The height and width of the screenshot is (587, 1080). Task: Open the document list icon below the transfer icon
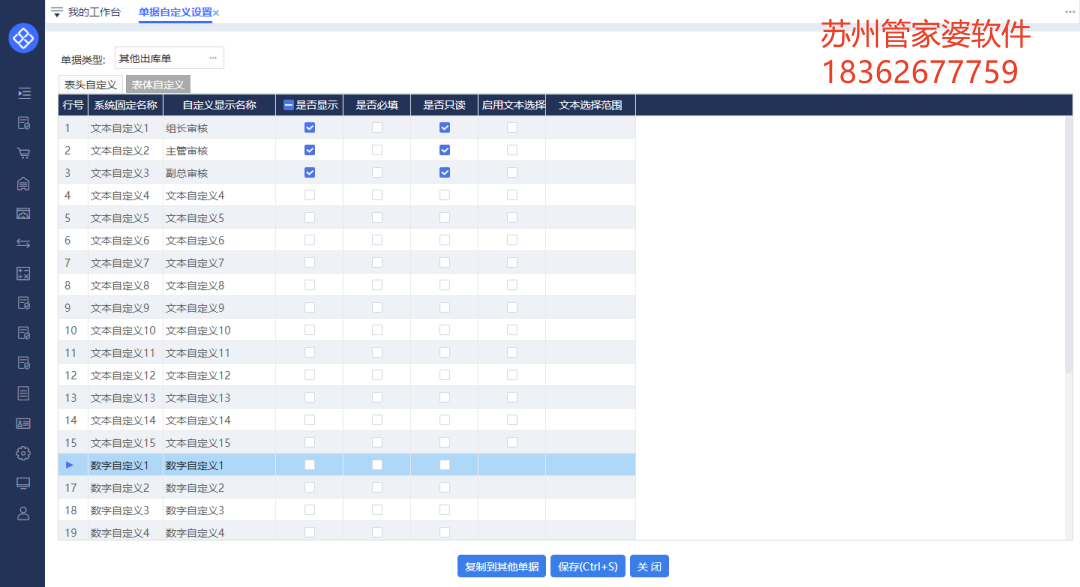23,302
